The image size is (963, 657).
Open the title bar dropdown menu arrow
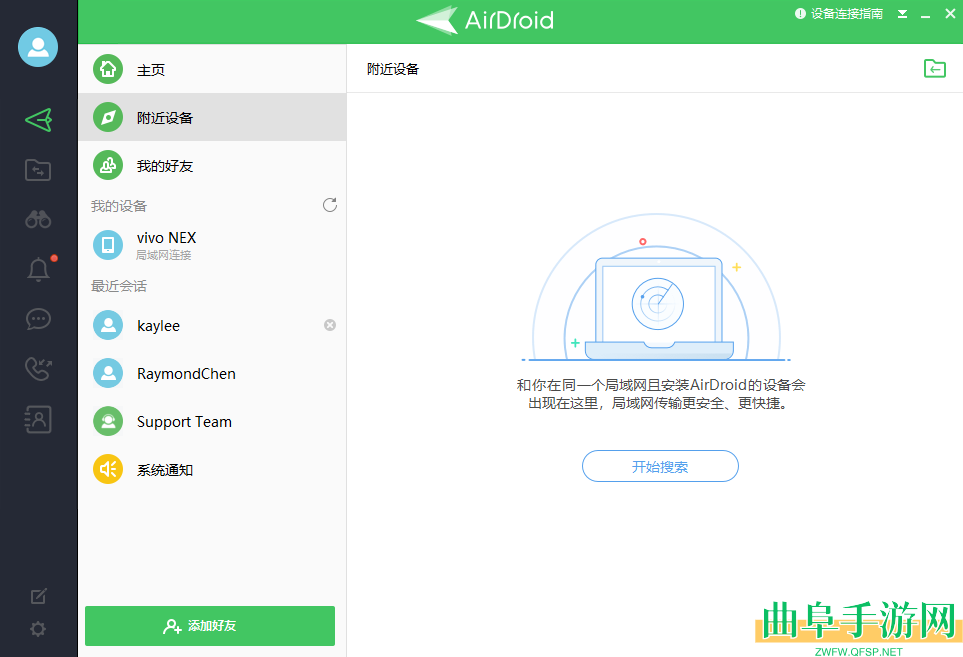tap(902, 14)
